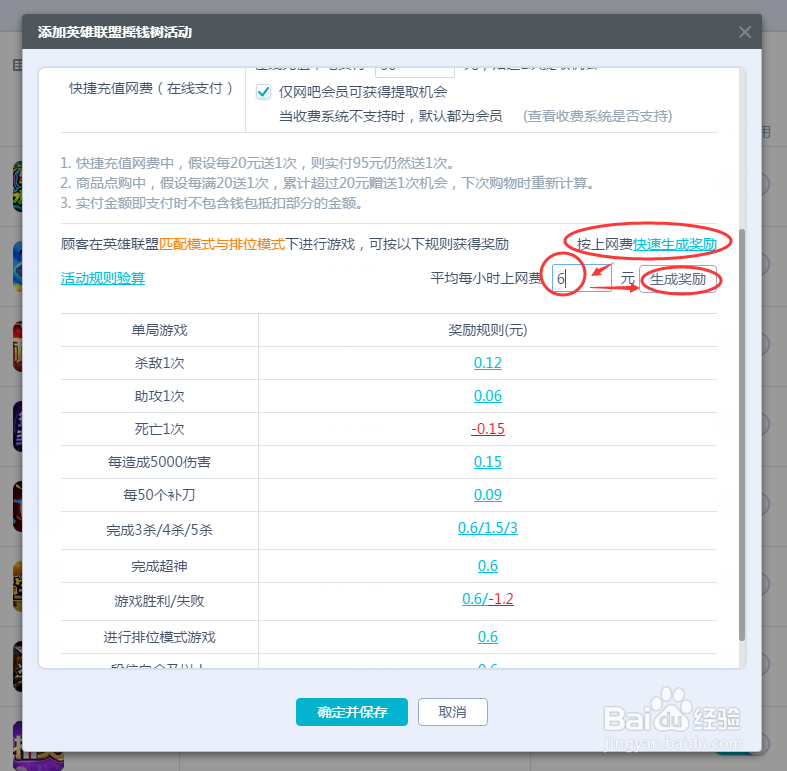This screenshot has width=787, height=771.
Task: Click 确定并保存 button
Action: [352, 712]
